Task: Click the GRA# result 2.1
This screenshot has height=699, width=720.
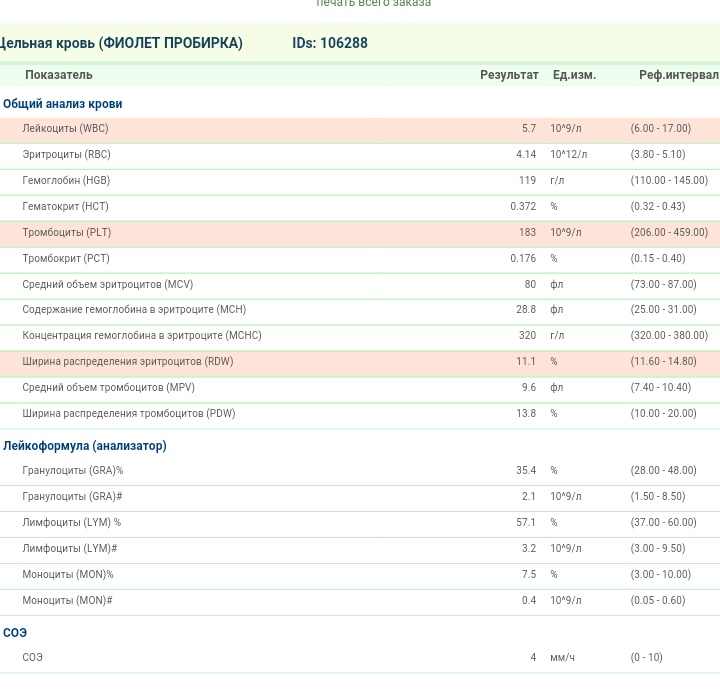Action: coord(529,496)
